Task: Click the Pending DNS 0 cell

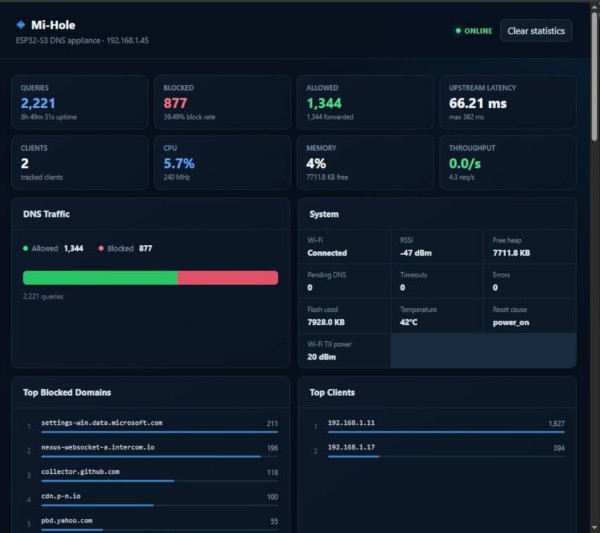Action: pos(344,281)
